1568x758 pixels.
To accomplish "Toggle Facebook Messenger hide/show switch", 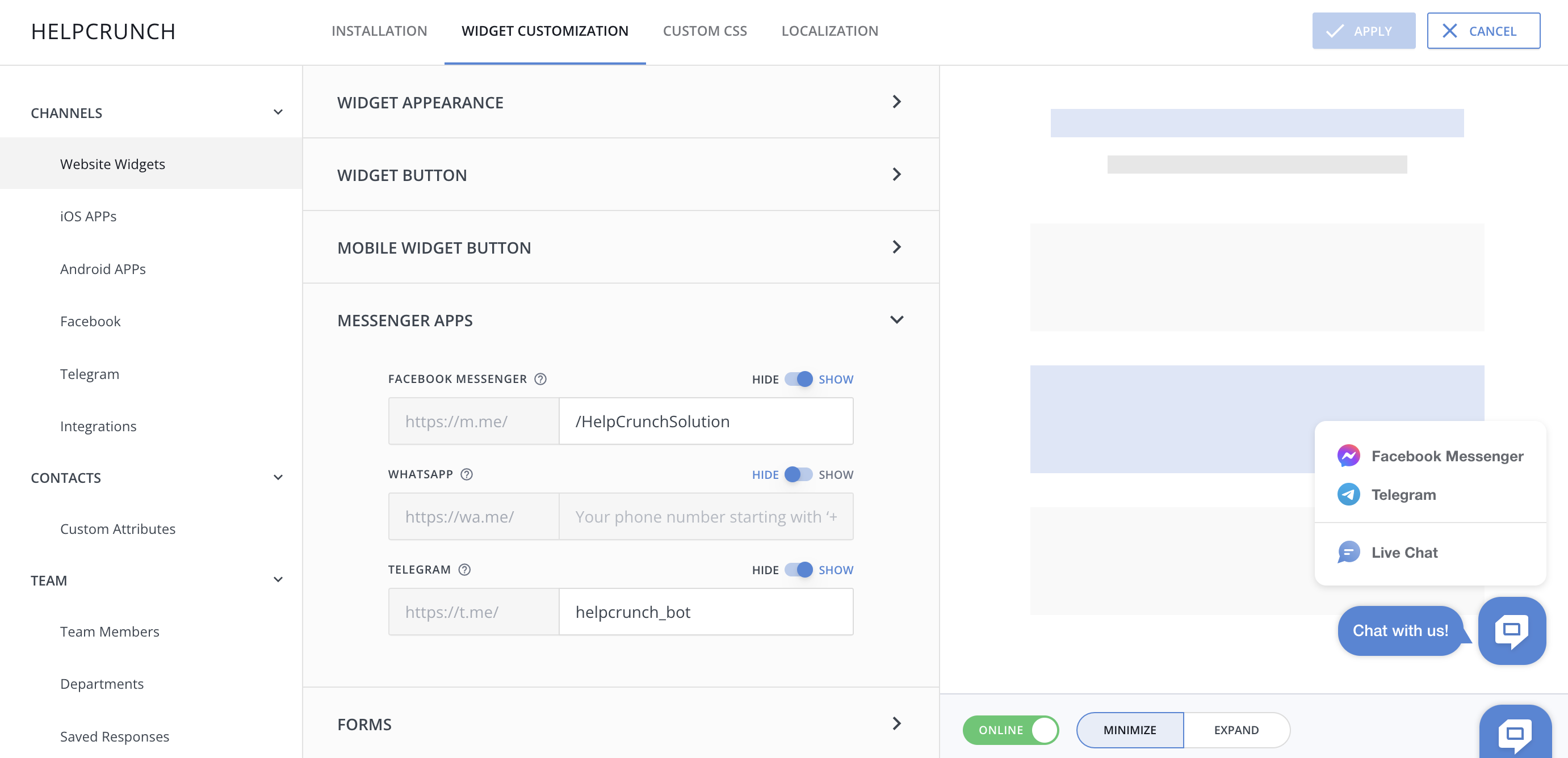I will coord(799,379).
